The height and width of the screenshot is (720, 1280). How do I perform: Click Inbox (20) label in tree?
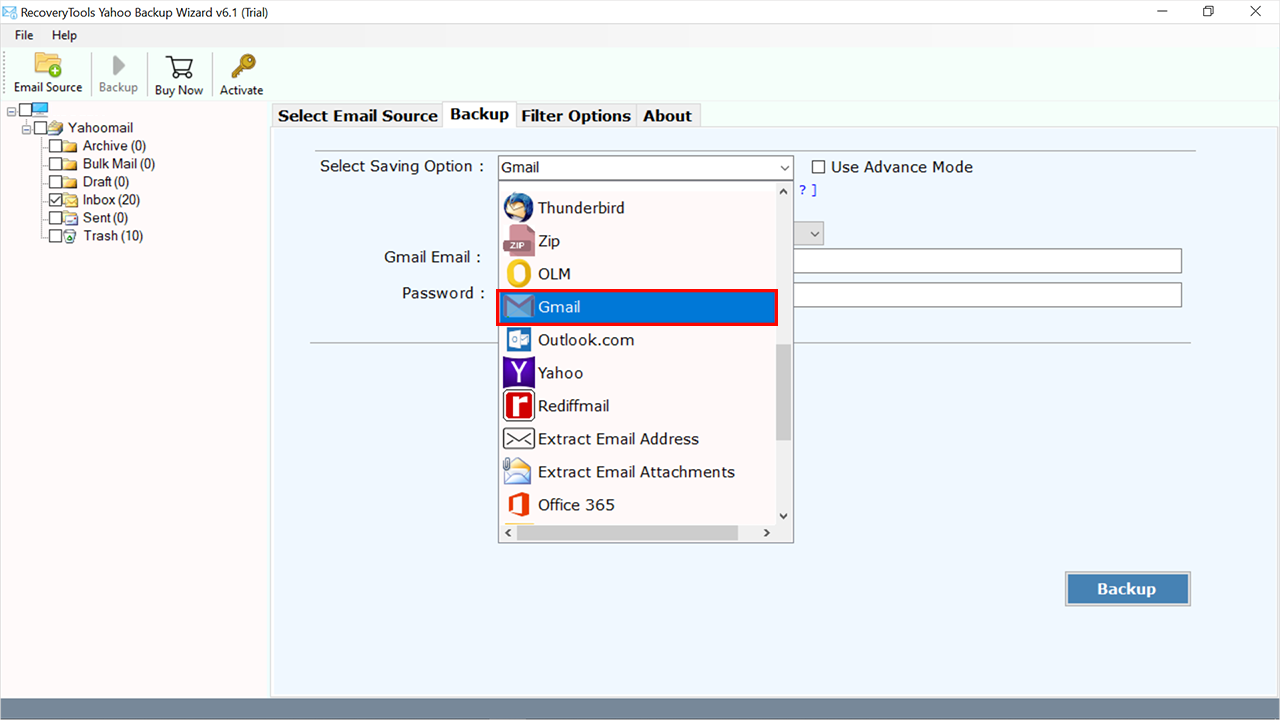click(112, 200)
